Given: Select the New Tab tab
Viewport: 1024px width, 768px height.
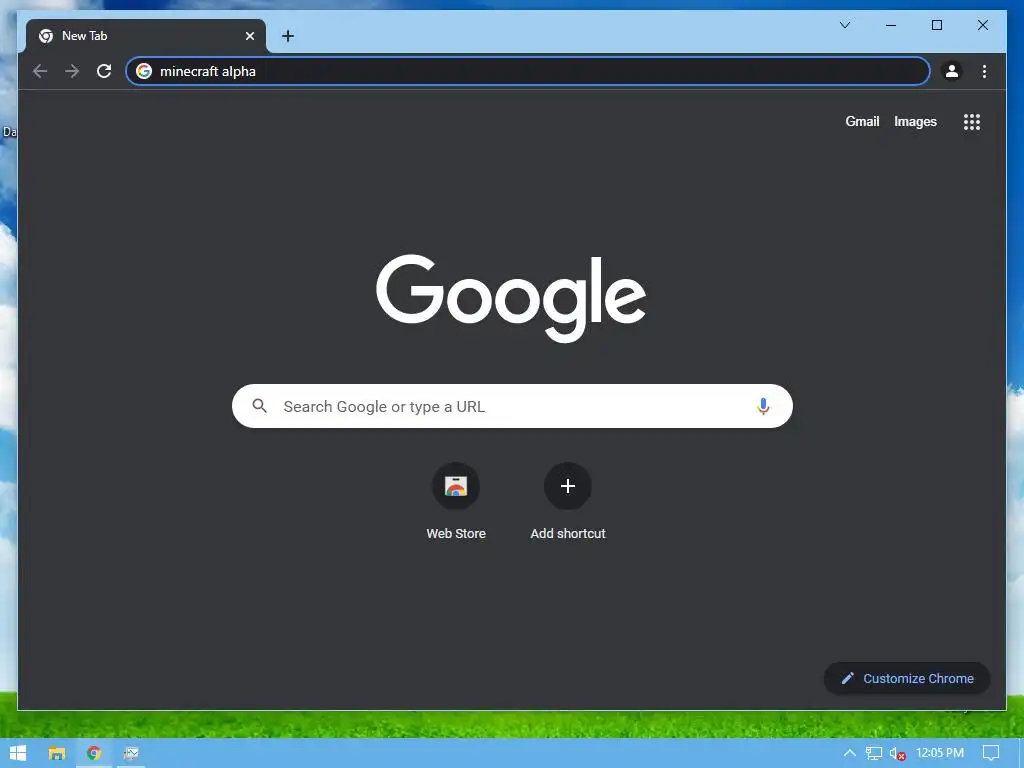Looking at the screenshot, I should tap(145, 36).
